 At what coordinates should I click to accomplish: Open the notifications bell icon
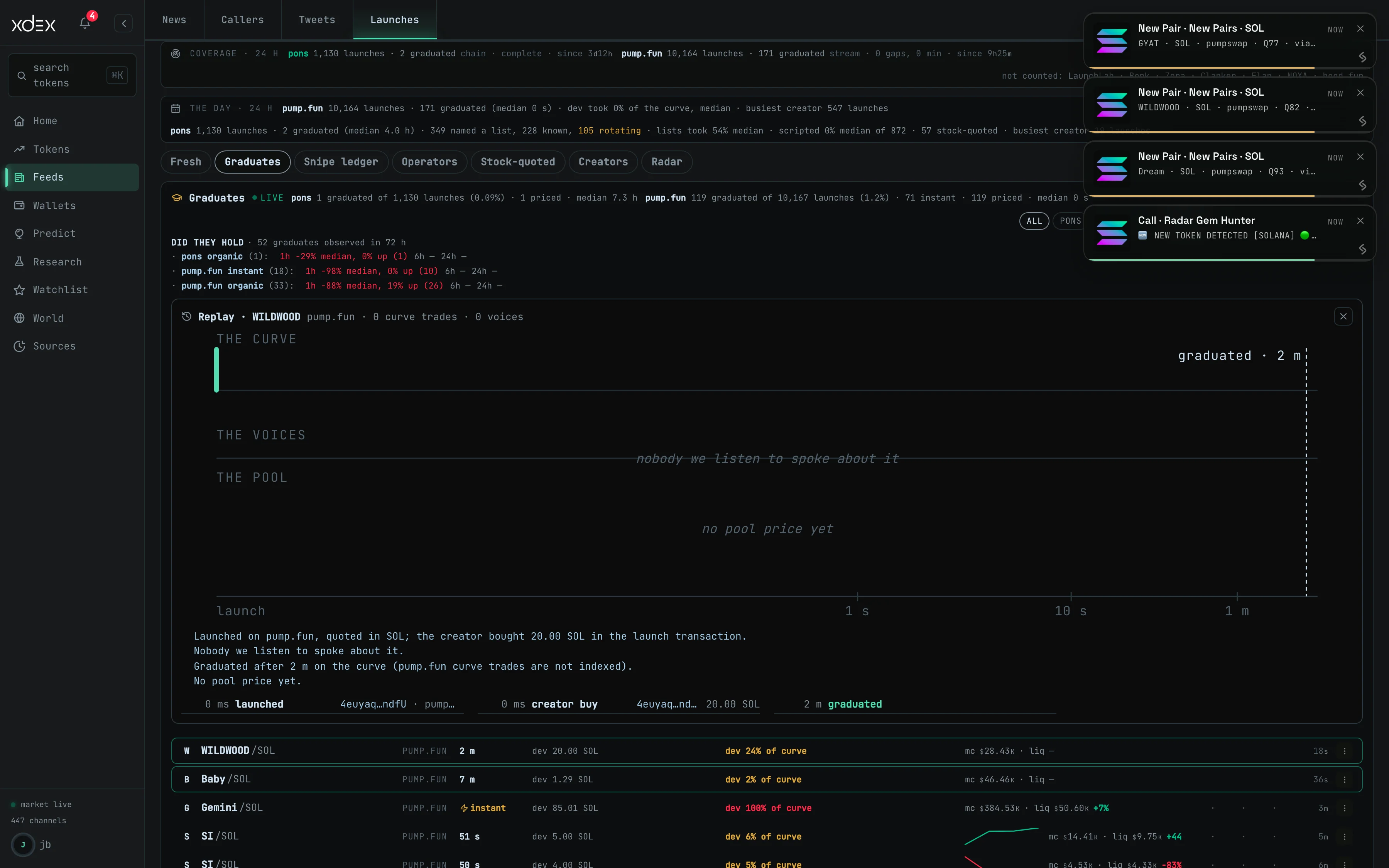[x=85, y=23]
